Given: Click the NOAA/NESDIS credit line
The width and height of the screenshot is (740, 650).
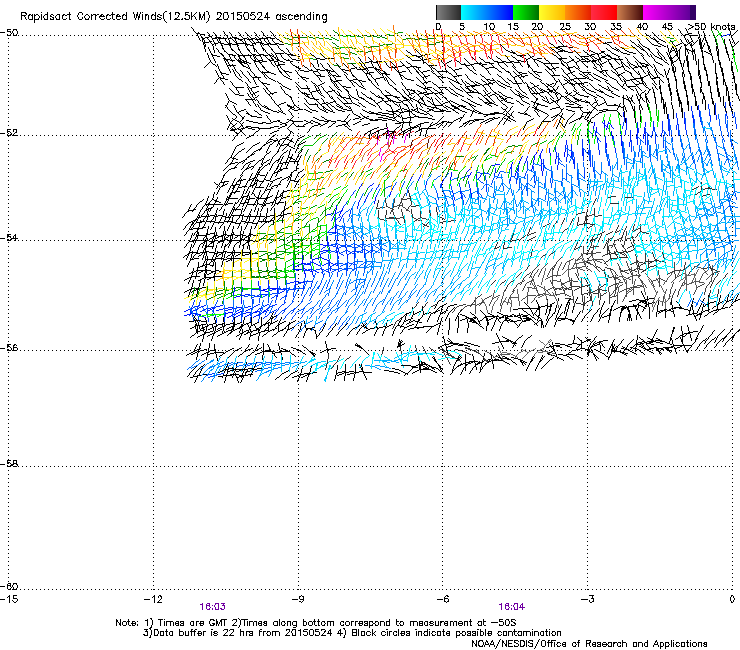Looking at the screenshot, I should tap(589, 644).
